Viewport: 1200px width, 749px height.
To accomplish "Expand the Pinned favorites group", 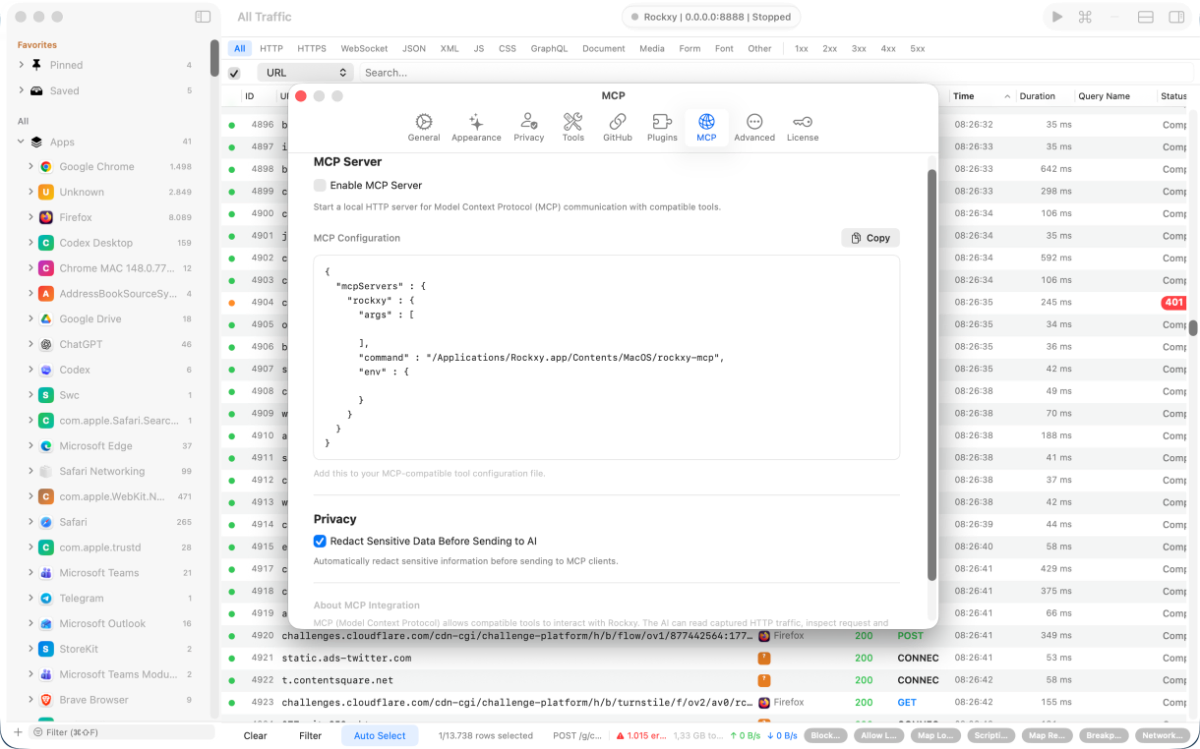I will pyautogui.click(x=21, y=65).
